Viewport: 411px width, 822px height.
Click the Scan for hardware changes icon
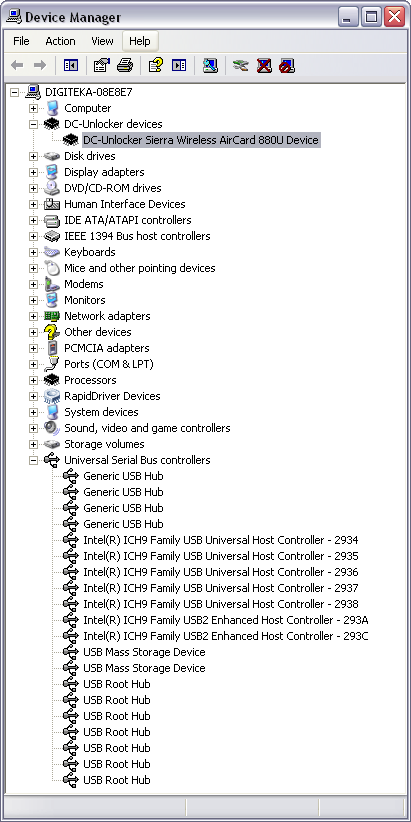(x=210, y=66)
